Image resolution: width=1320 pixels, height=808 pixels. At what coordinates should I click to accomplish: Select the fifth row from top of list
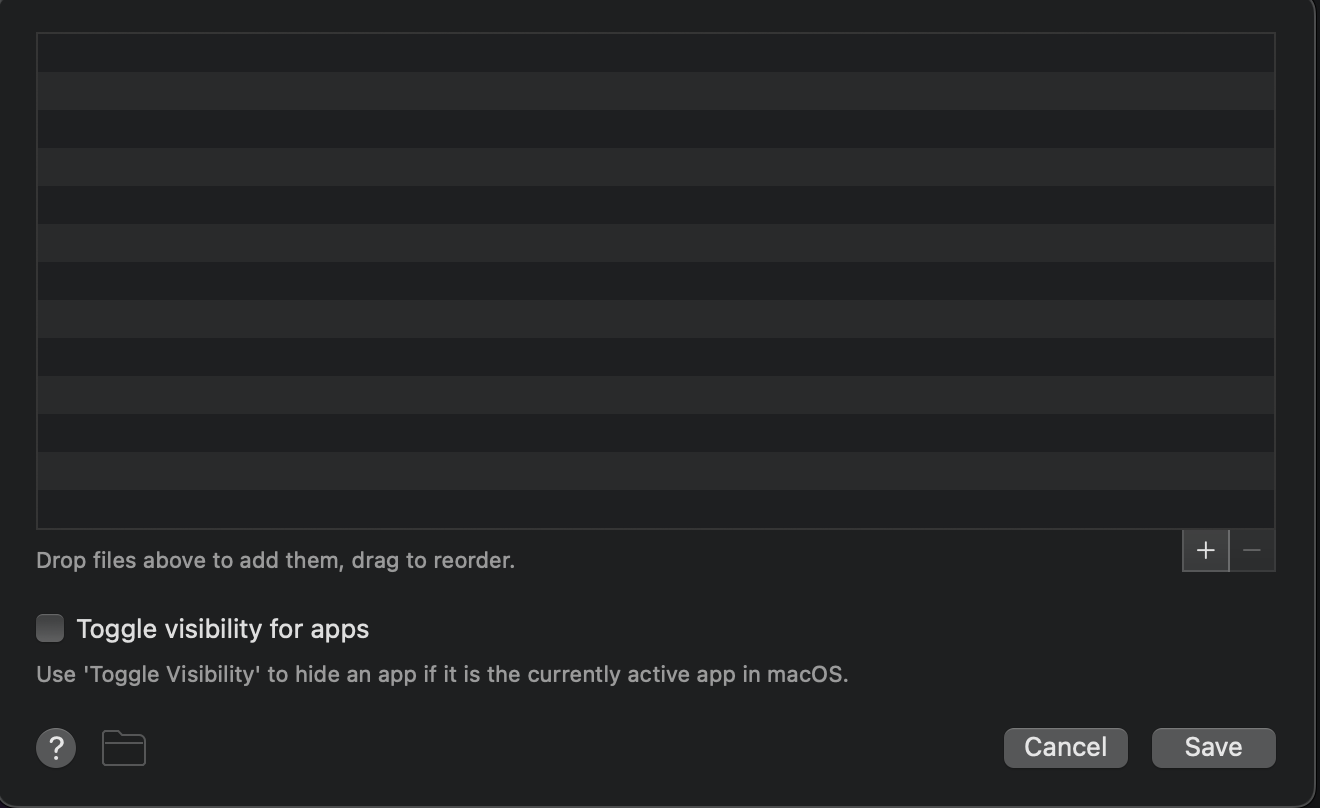(656, 205)
